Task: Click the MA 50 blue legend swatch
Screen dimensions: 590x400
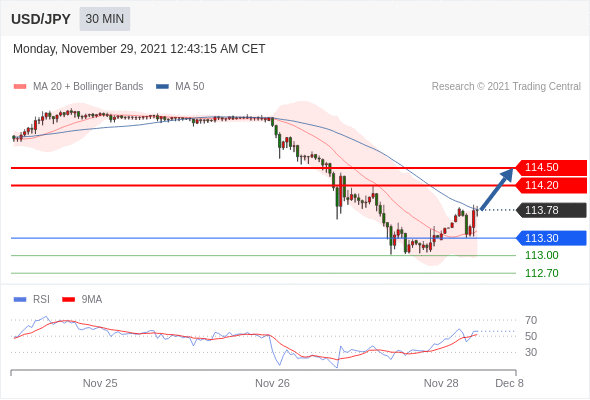Action: [162, 87]
